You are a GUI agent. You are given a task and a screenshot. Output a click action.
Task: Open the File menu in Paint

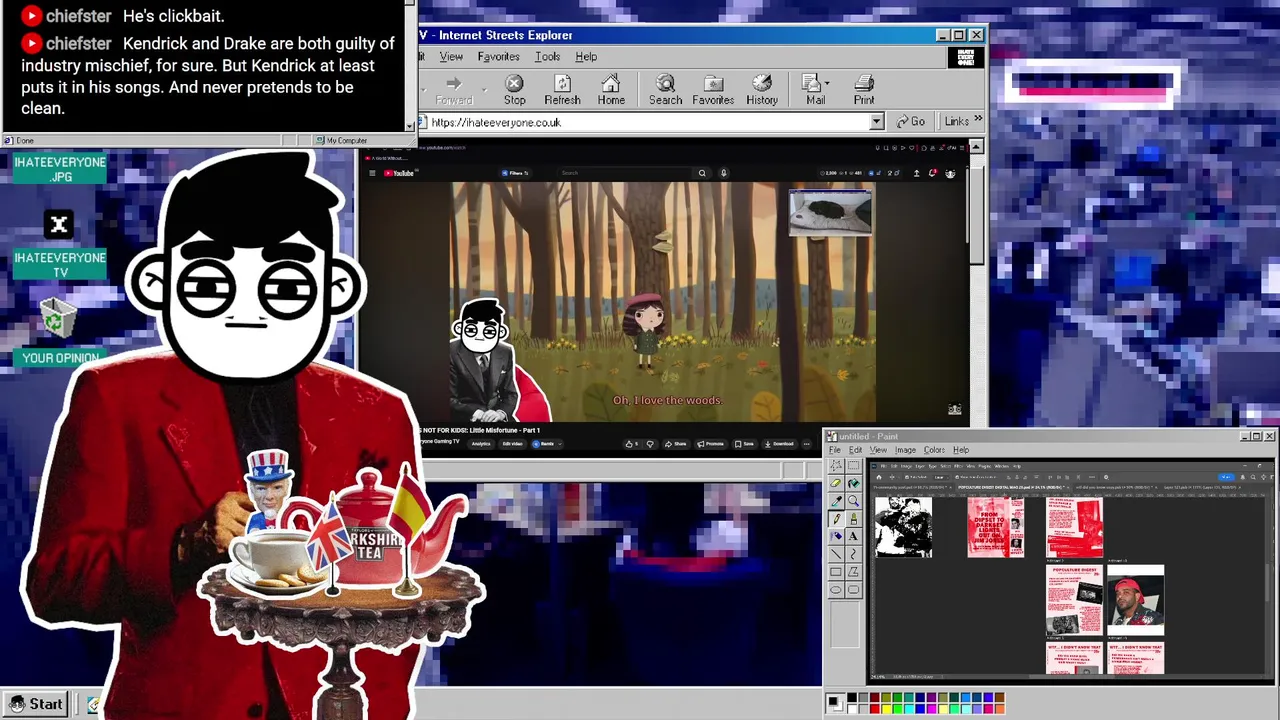pos(834,450)
